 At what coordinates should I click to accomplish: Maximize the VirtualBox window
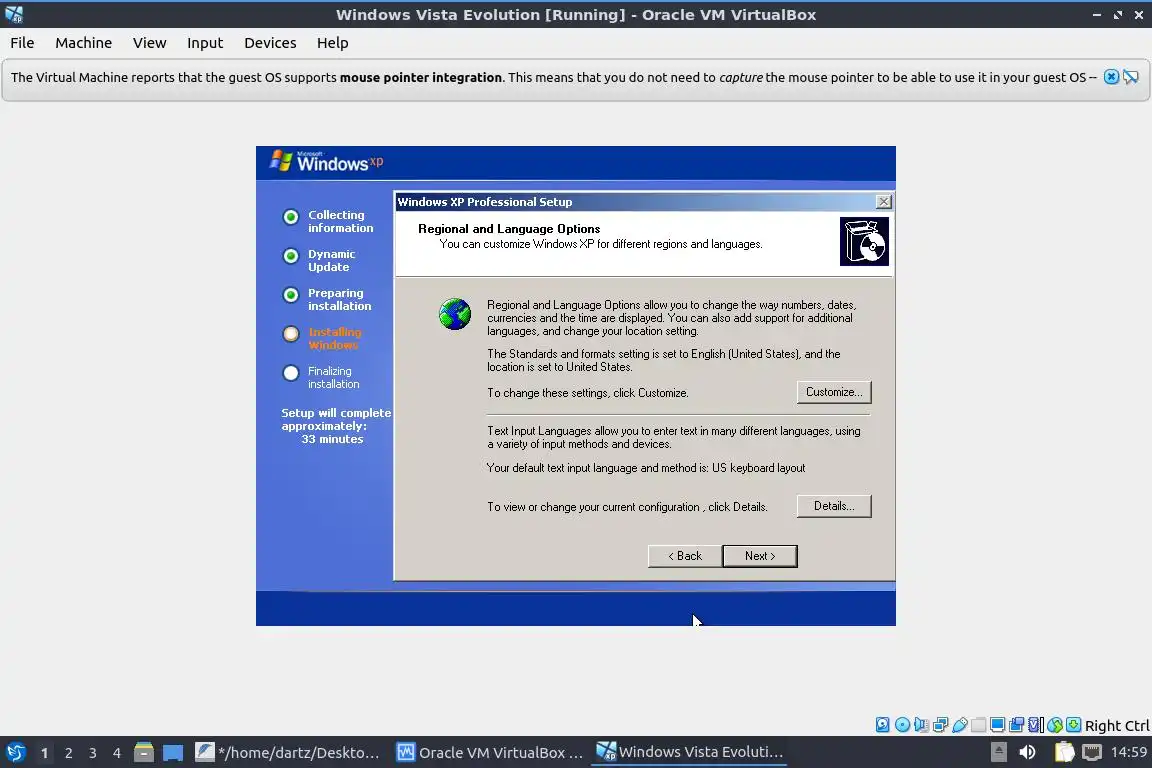point(1117,15)
